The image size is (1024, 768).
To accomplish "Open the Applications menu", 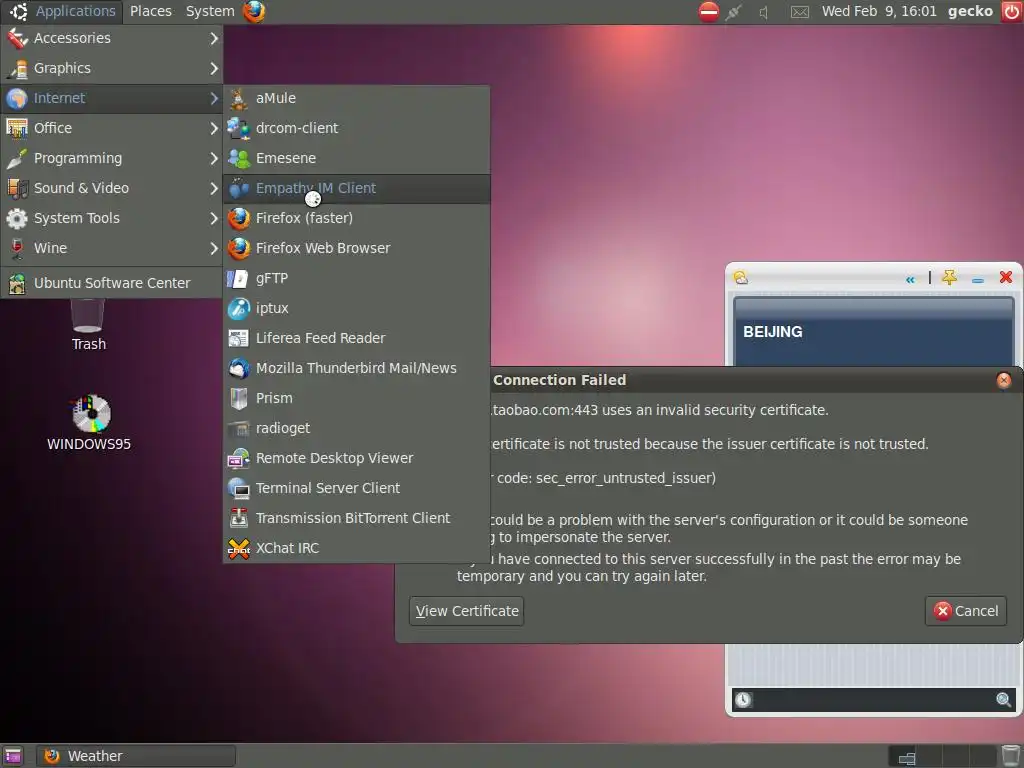I will (63, 11).
